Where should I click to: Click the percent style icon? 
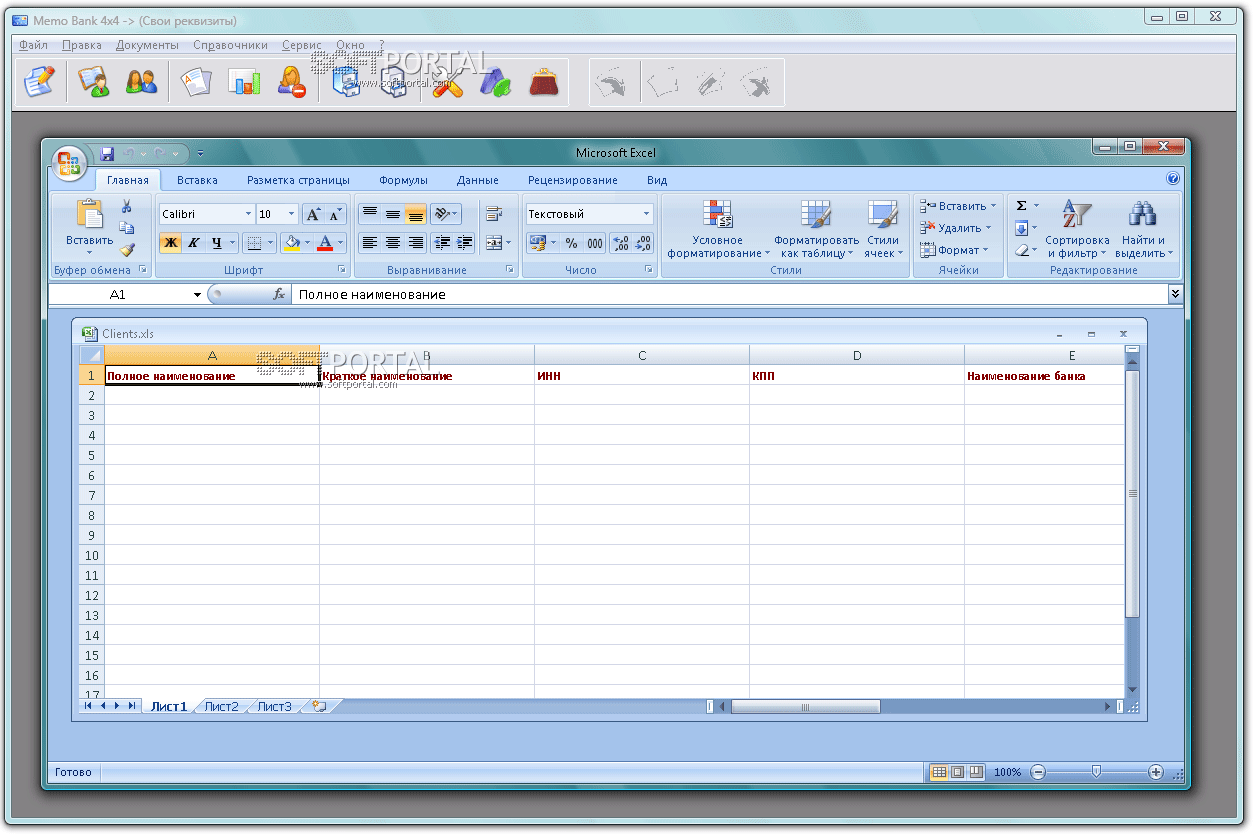pos(571,243)
